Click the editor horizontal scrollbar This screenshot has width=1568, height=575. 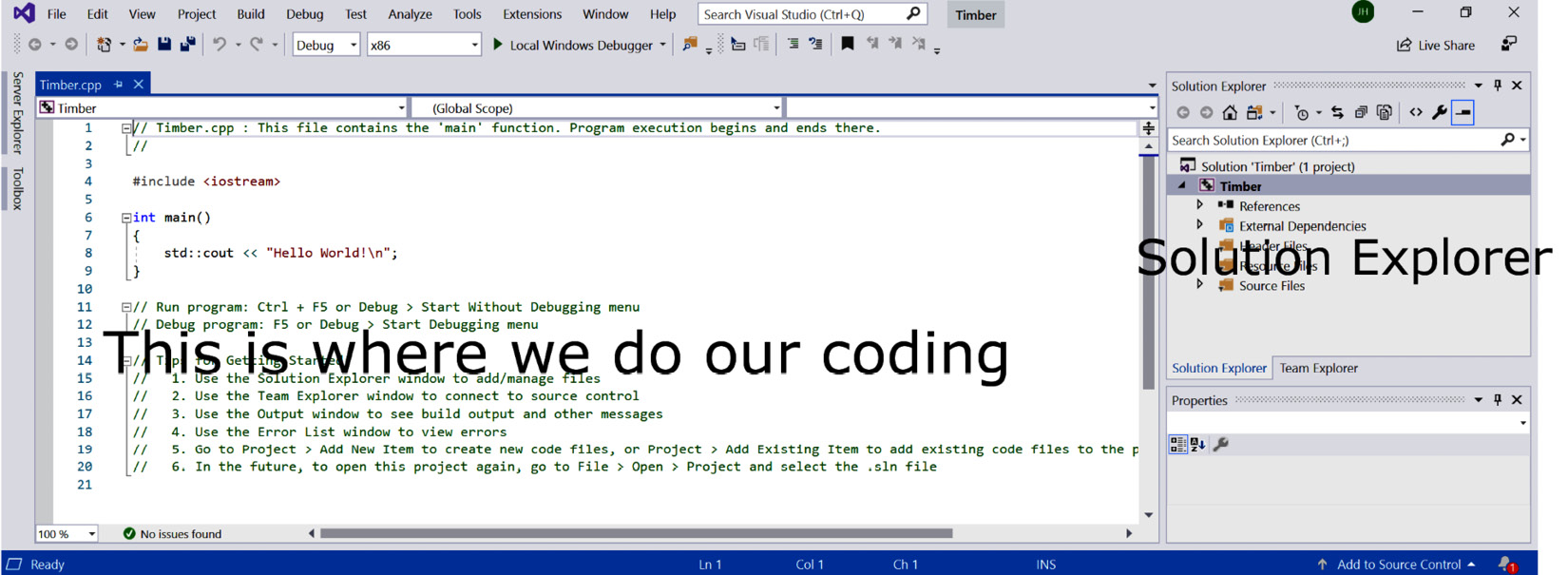tap(636, 534)
